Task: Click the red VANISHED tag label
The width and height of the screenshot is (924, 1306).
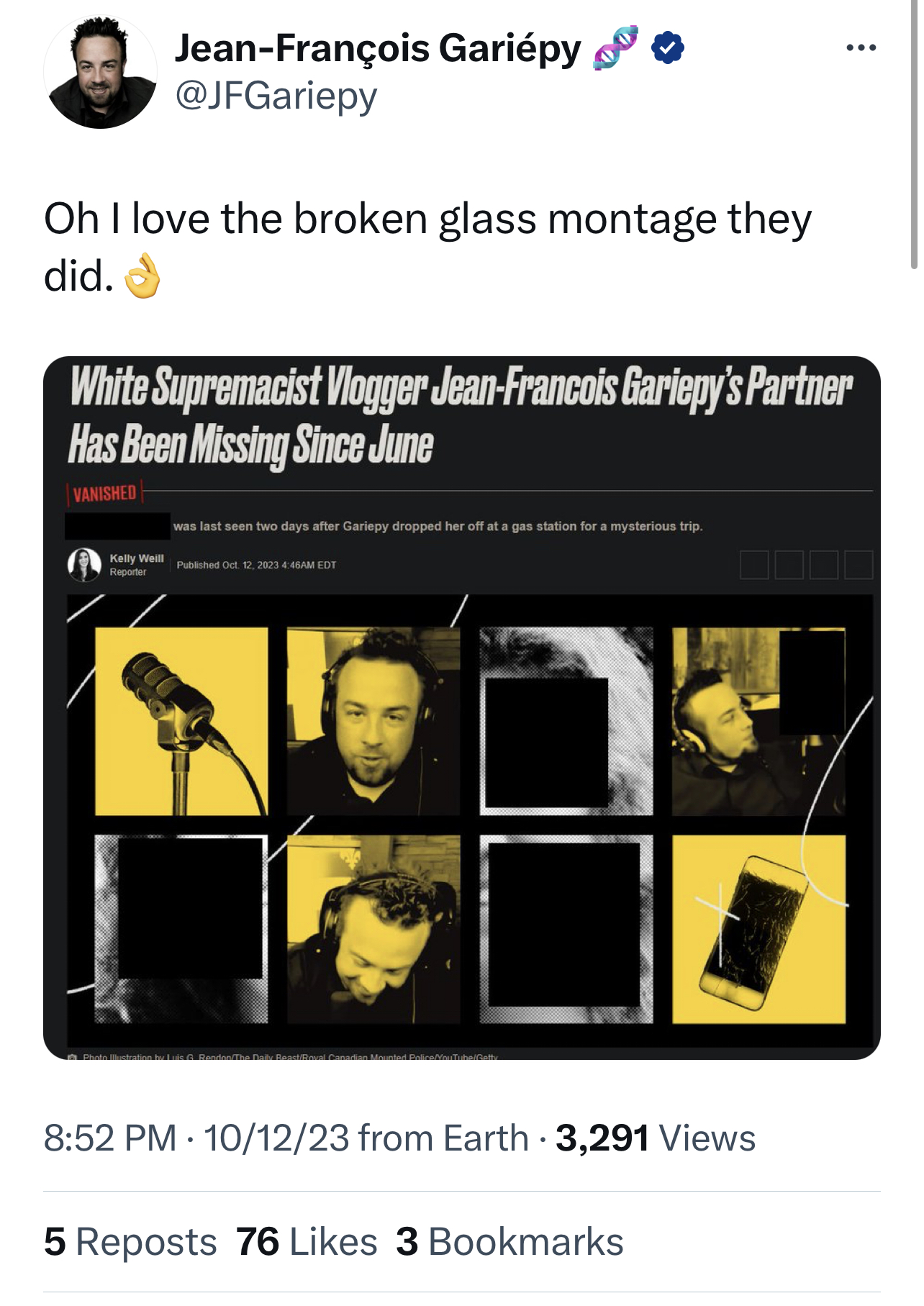Action: pos(105,494)
